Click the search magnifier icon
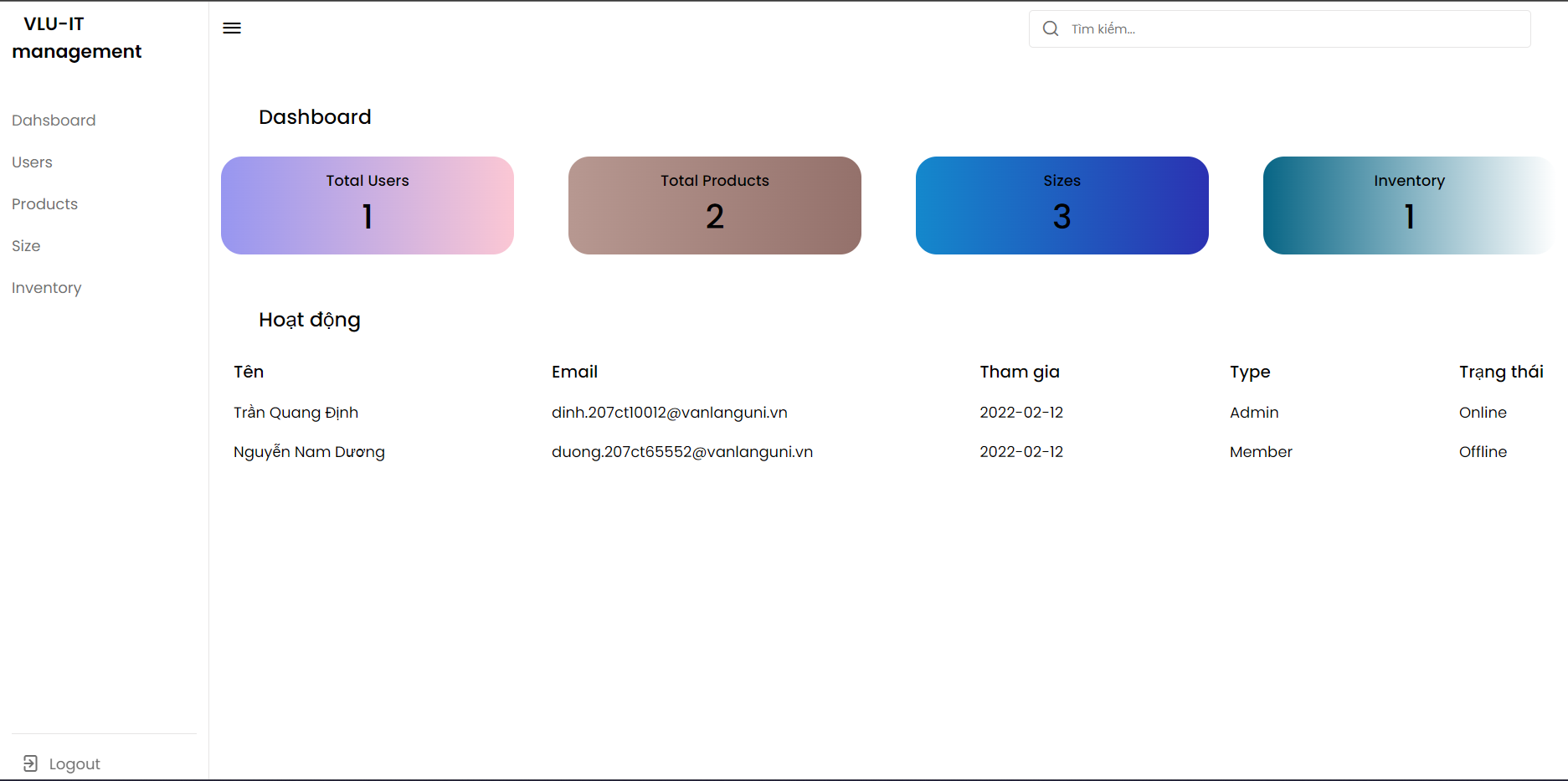1568x781 pixels. coord(1050,28)
